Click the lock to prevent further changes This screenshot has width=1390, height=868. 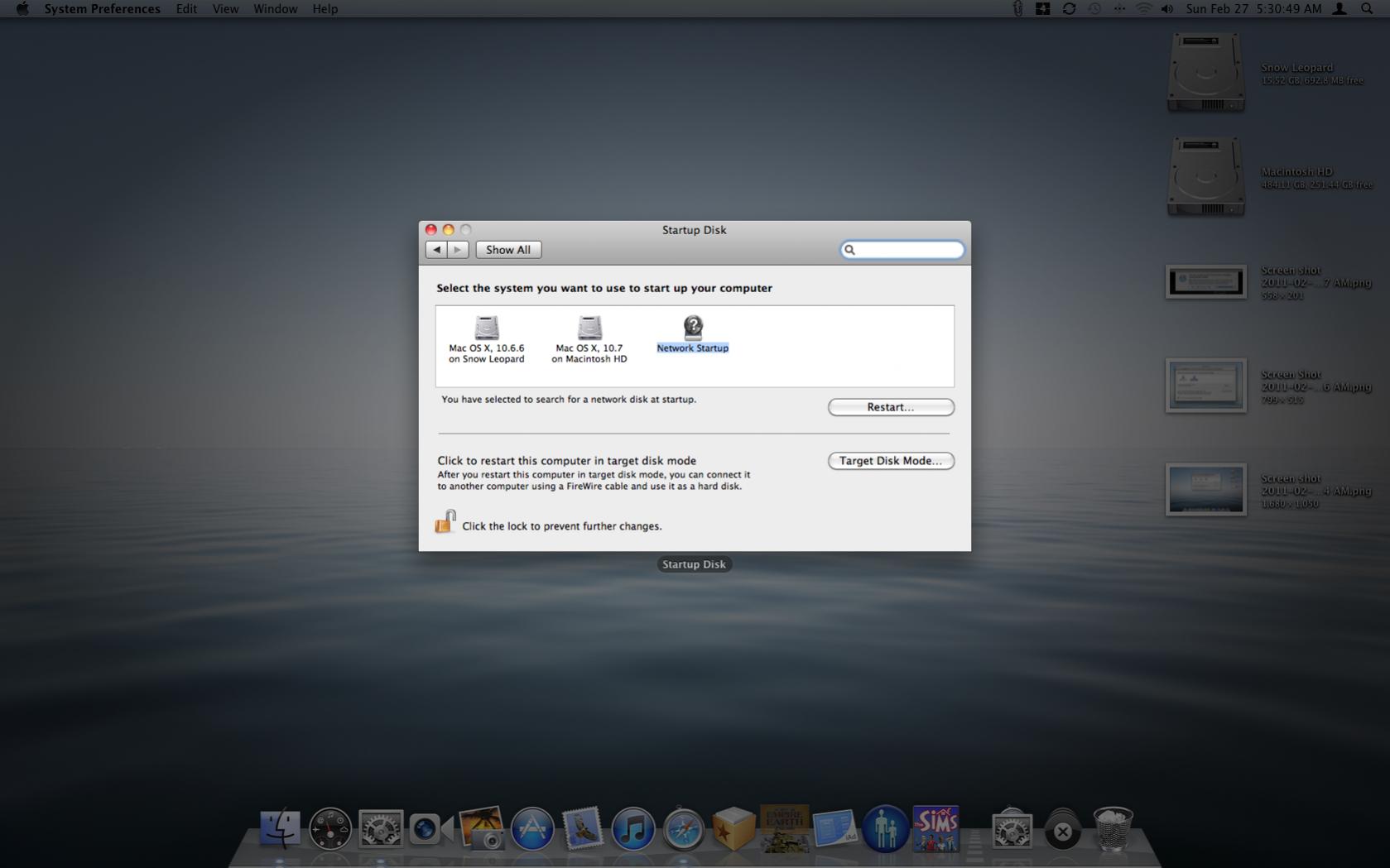(445, 522)
